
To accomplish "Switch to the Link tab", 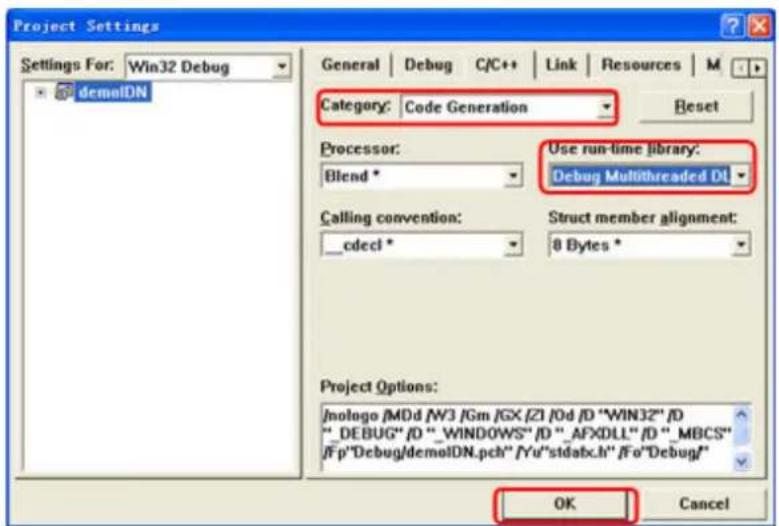I will tap(561, 65).
